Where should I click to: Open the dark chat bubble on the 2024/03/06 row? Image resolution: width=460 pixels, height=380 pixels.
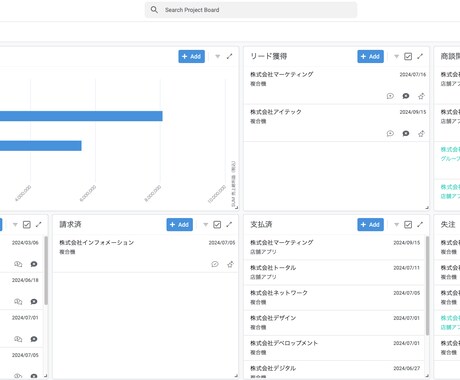point(34,264)
